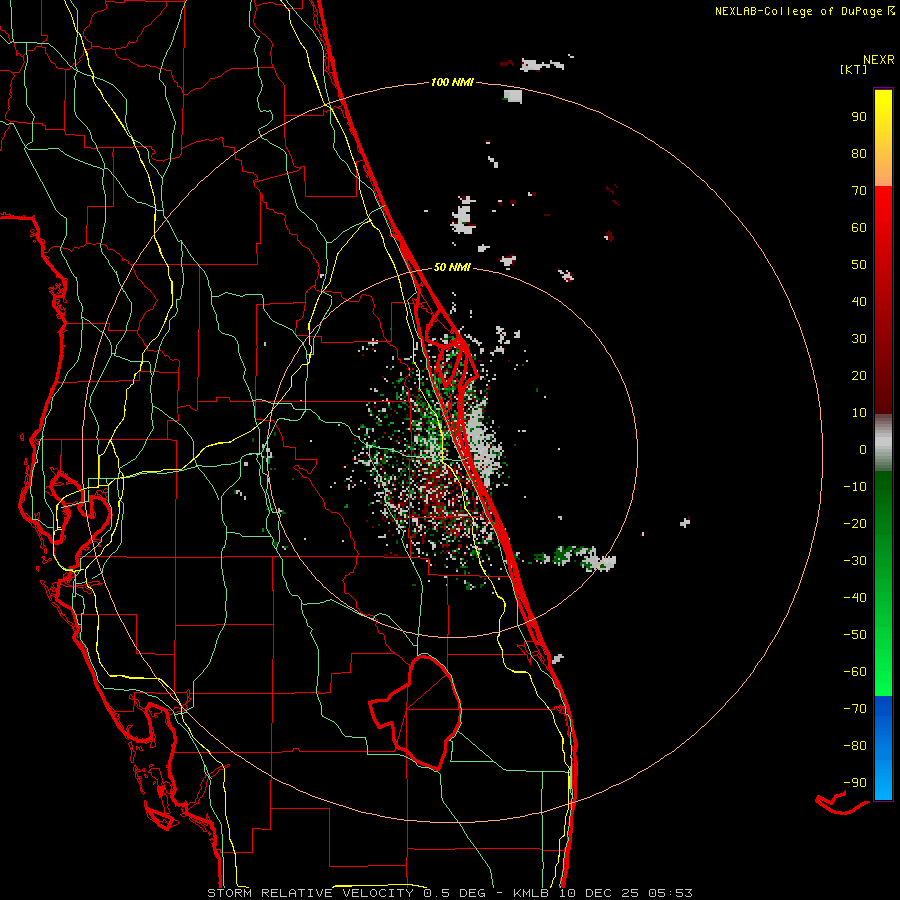
Task: Pick the yellow top segment of color bar
Action: point(883,137)
